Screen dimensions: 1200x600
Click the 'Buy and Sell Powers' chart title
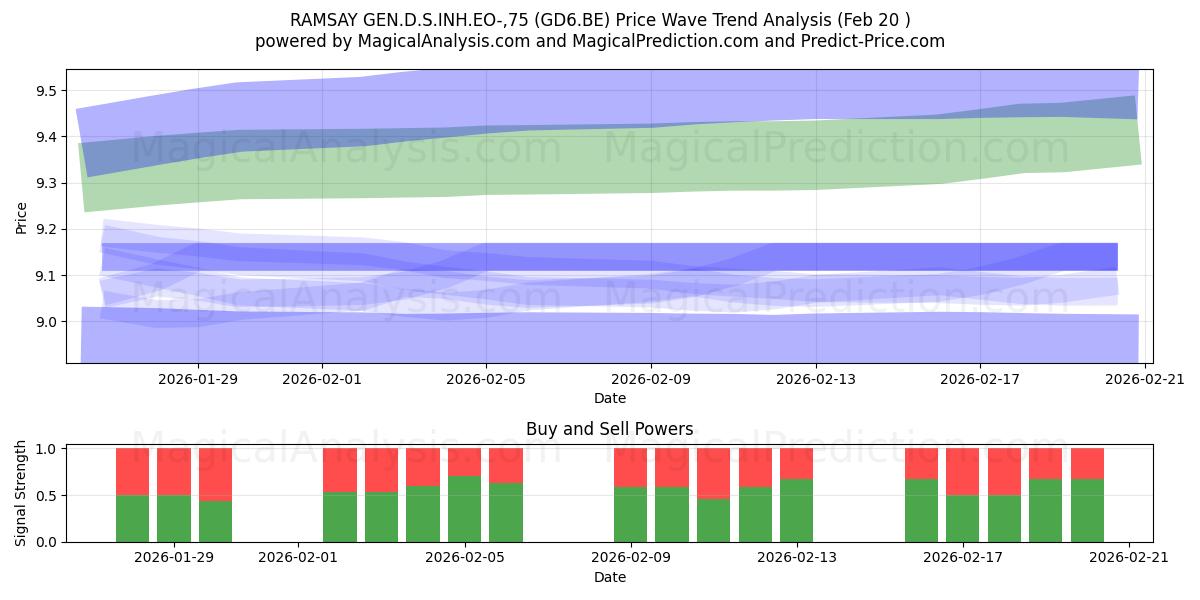pos(610,429)
